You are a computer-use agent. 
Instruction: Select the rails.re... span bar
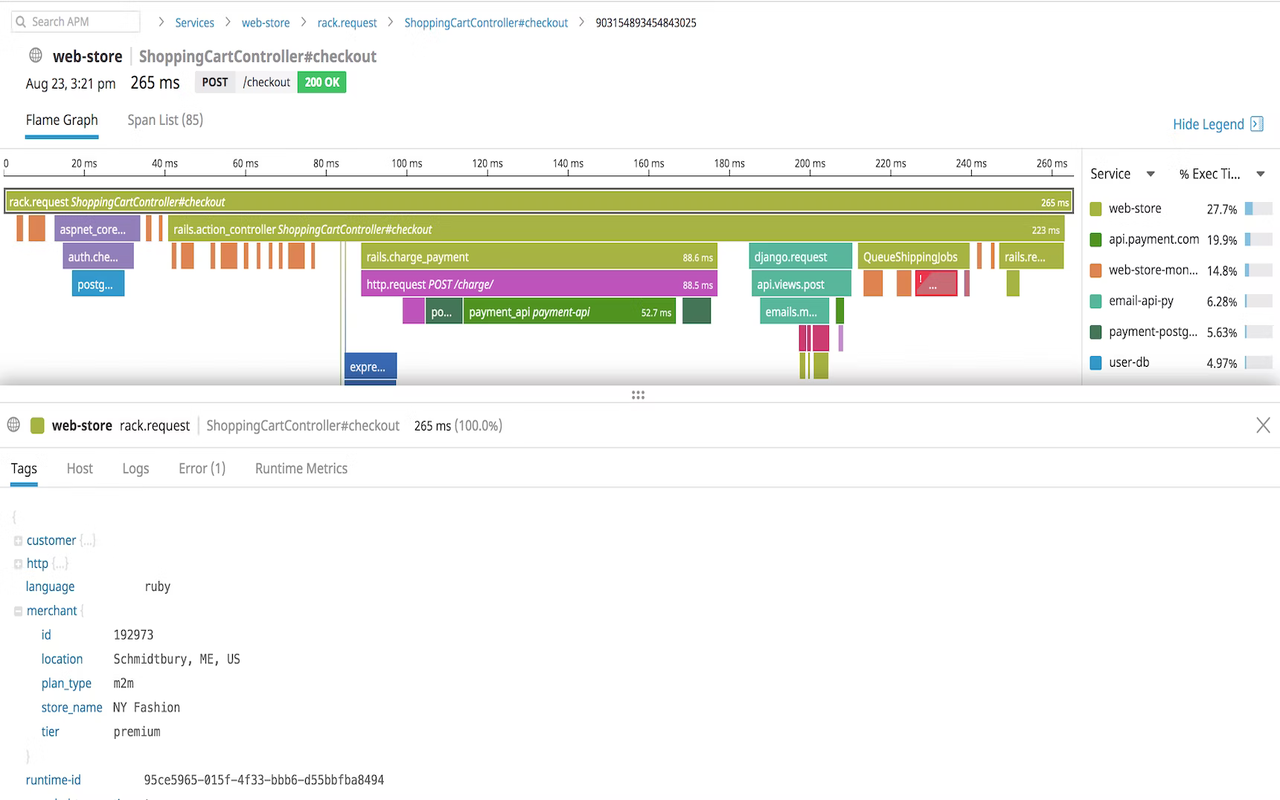click(x=1033, y=257)
